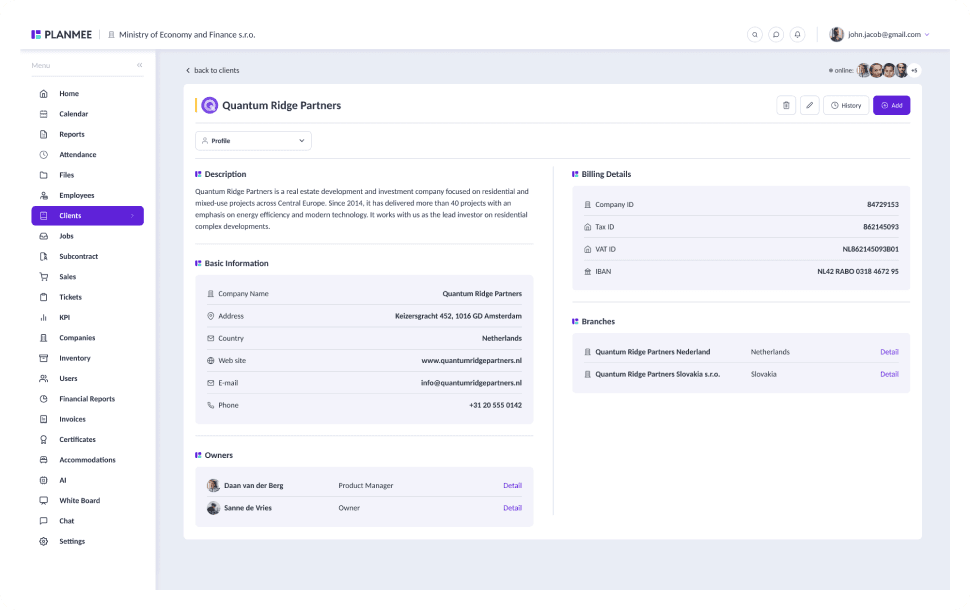This screenshot has height=610, width=970.
Task: Click the History button
Action: (846, 105)
